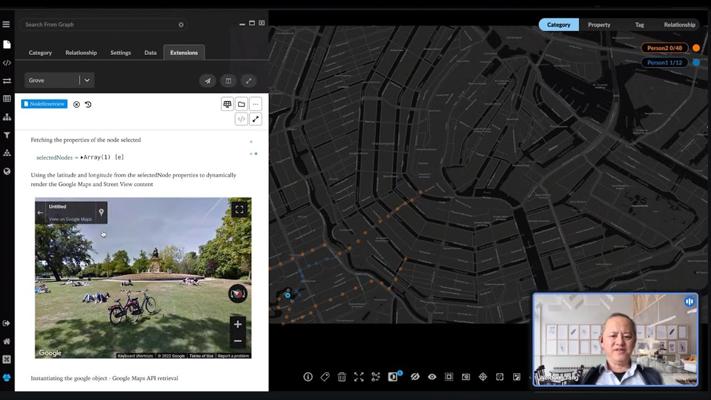This screenshot has height=400, width=711.
Task: Click the Search From Graph field
Action: tap(100, 24)
